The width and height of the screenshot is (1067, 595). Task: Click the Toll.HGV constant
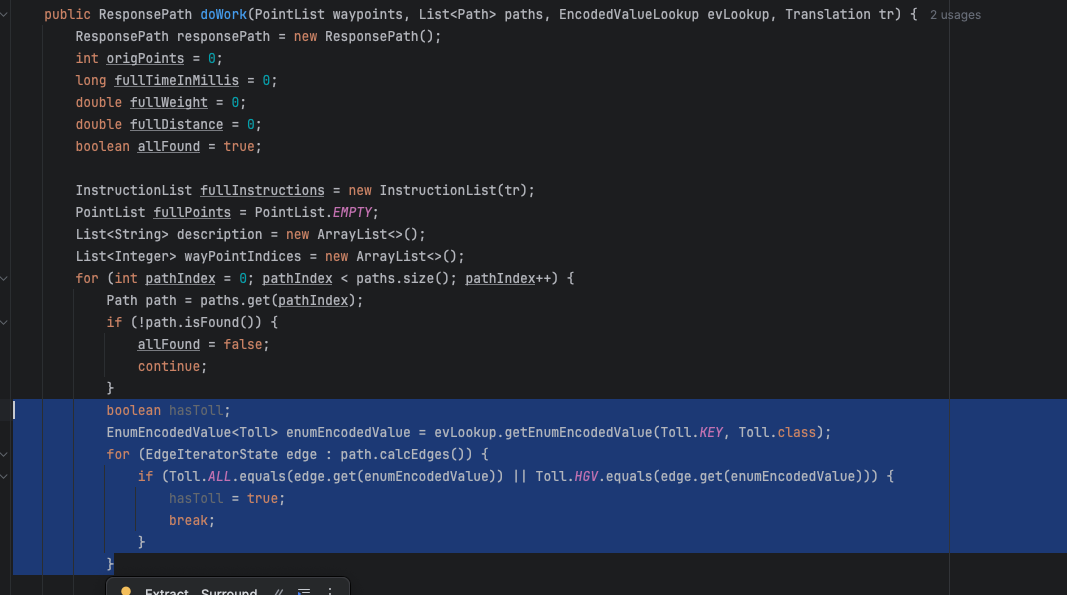pyautogui.click(x=566, y=477)
